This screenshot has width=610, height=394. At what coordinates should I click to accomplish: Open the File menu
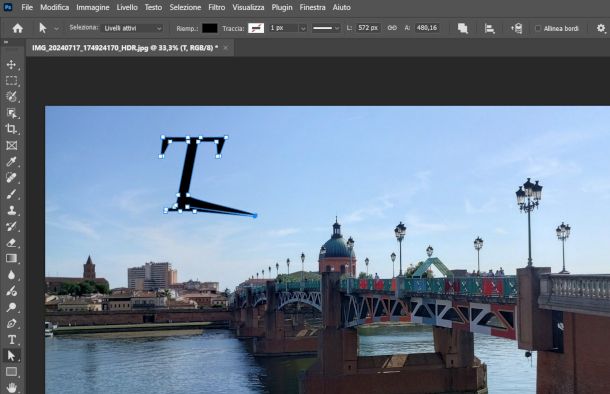(x=27, y=7)
